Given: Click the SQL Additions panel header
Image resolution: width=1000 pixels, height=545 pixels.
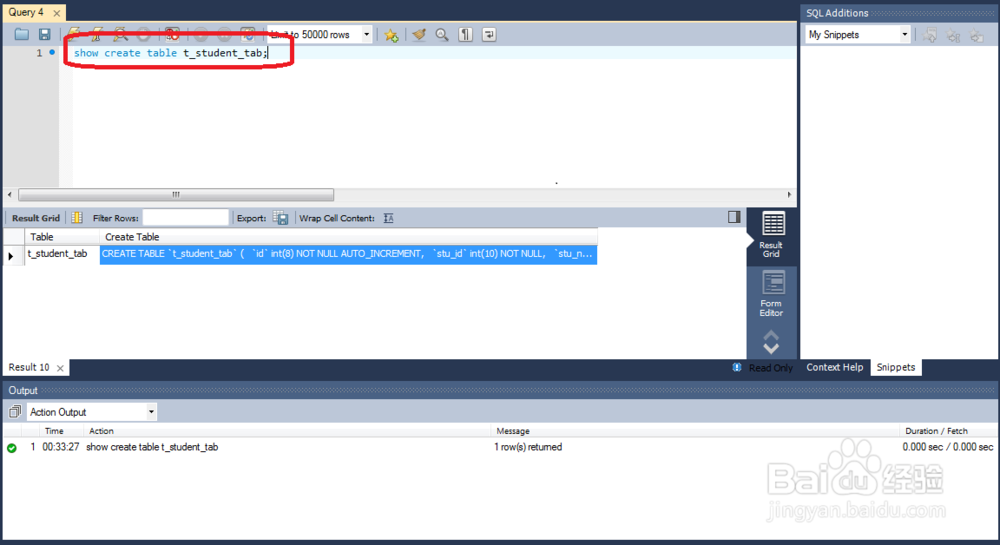Looking at the screenshot, I should (x=899, y=13).
